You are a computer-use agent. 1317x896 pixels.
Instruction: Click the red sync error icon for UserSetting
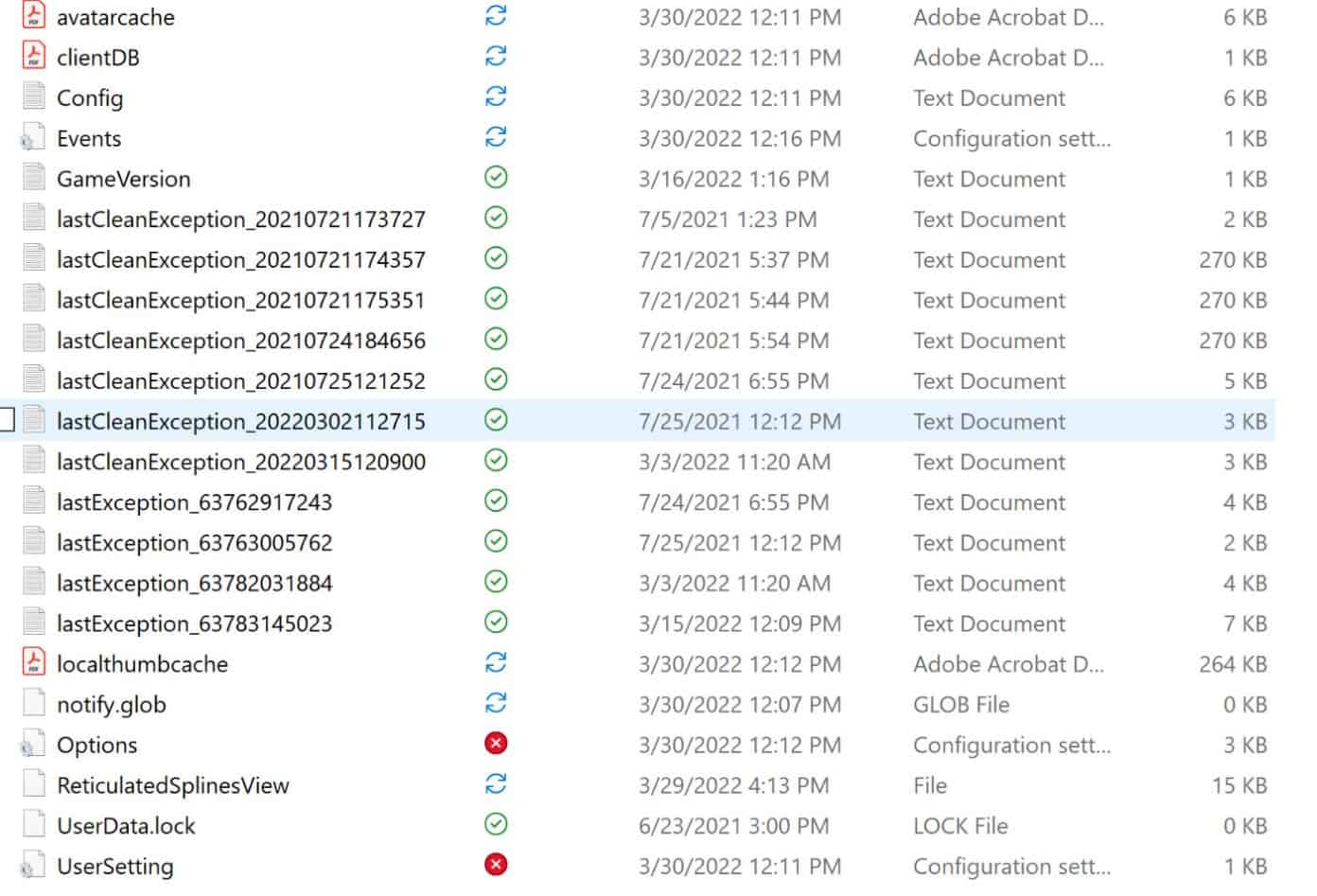point(496,865)
